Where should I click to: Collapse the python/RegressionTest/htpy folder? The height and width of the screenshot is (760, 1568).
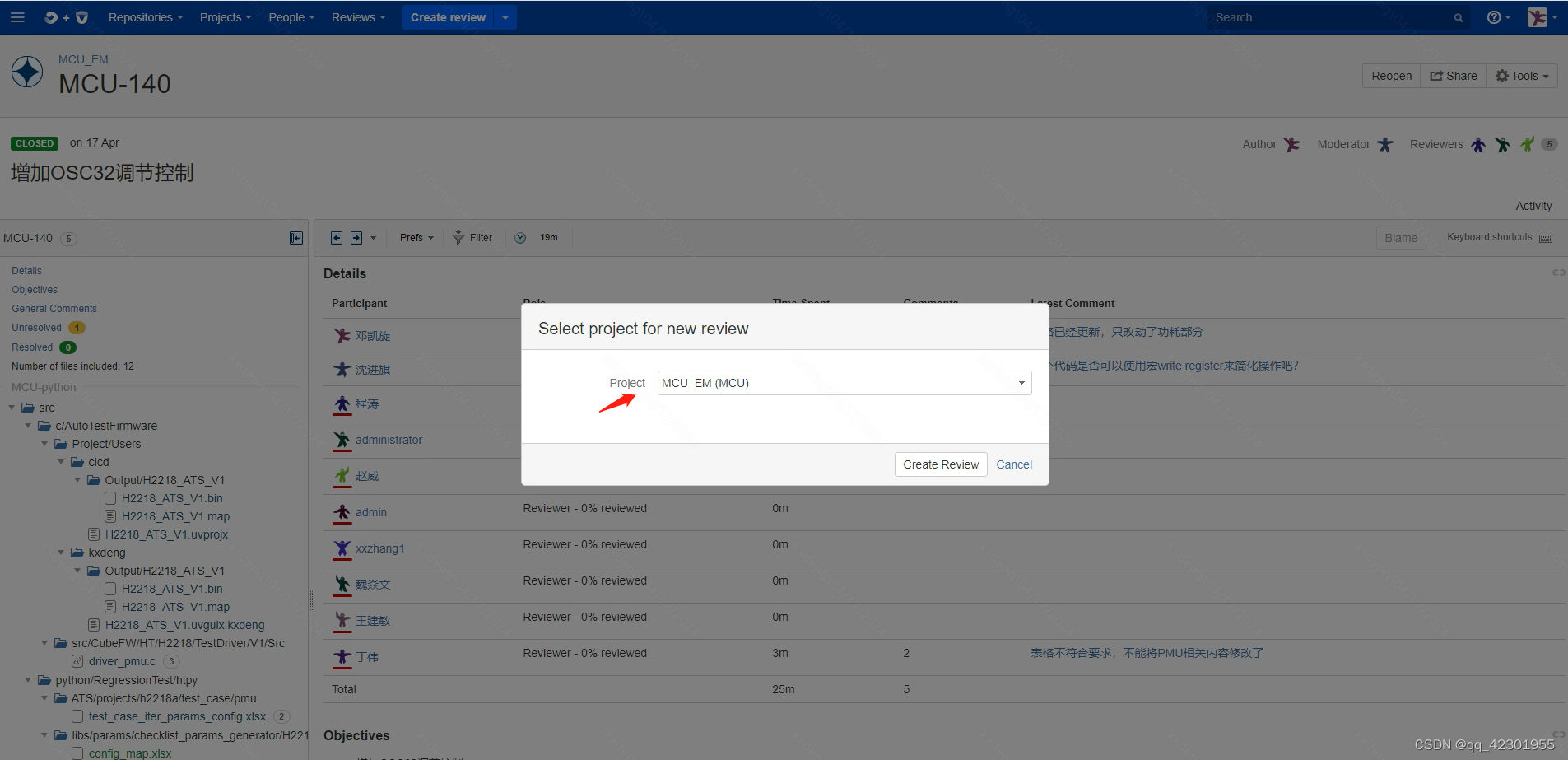pos(28,680)
